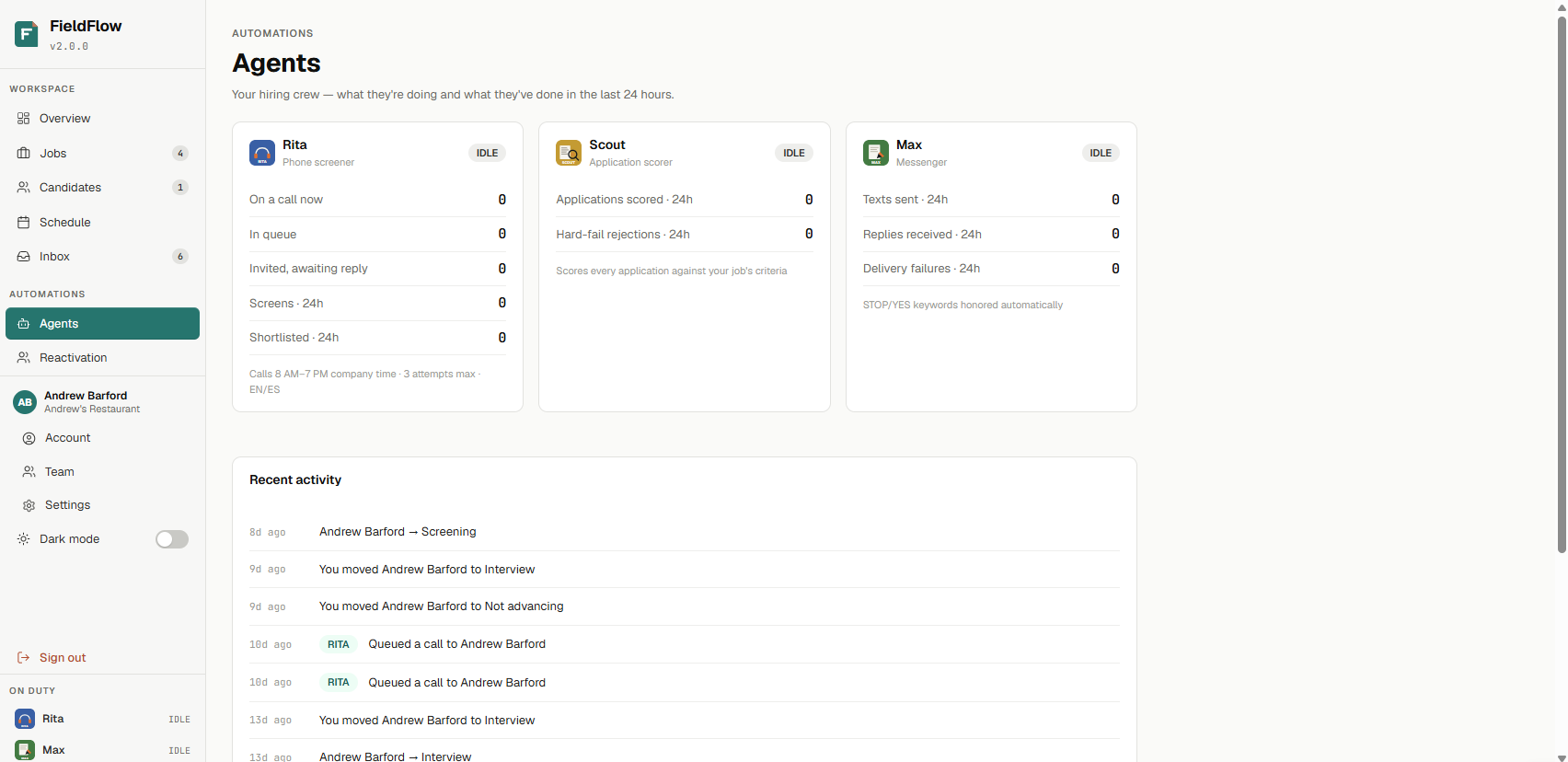
Task: Click 'Texts sent · 24h' row
Action: point(991,200)
